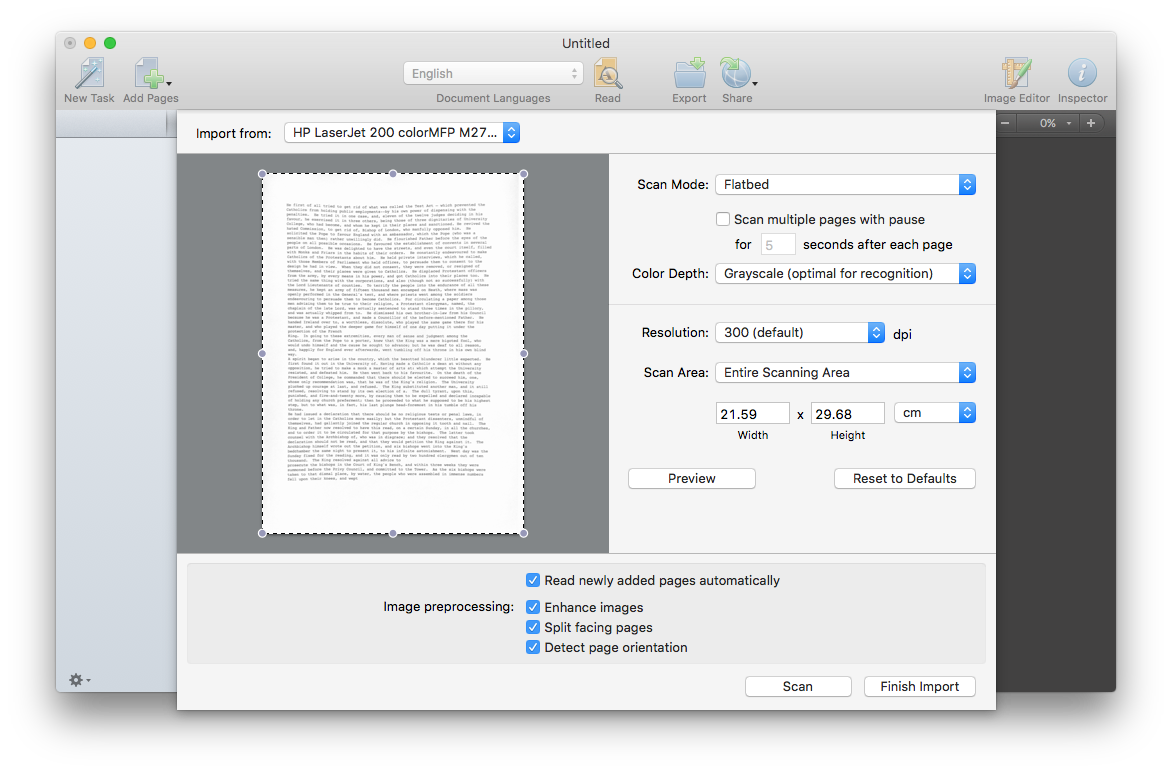Click the gear settings icon at bottom left
Viewport: 1172px width, 772px height.
click(x=75, y=679)
